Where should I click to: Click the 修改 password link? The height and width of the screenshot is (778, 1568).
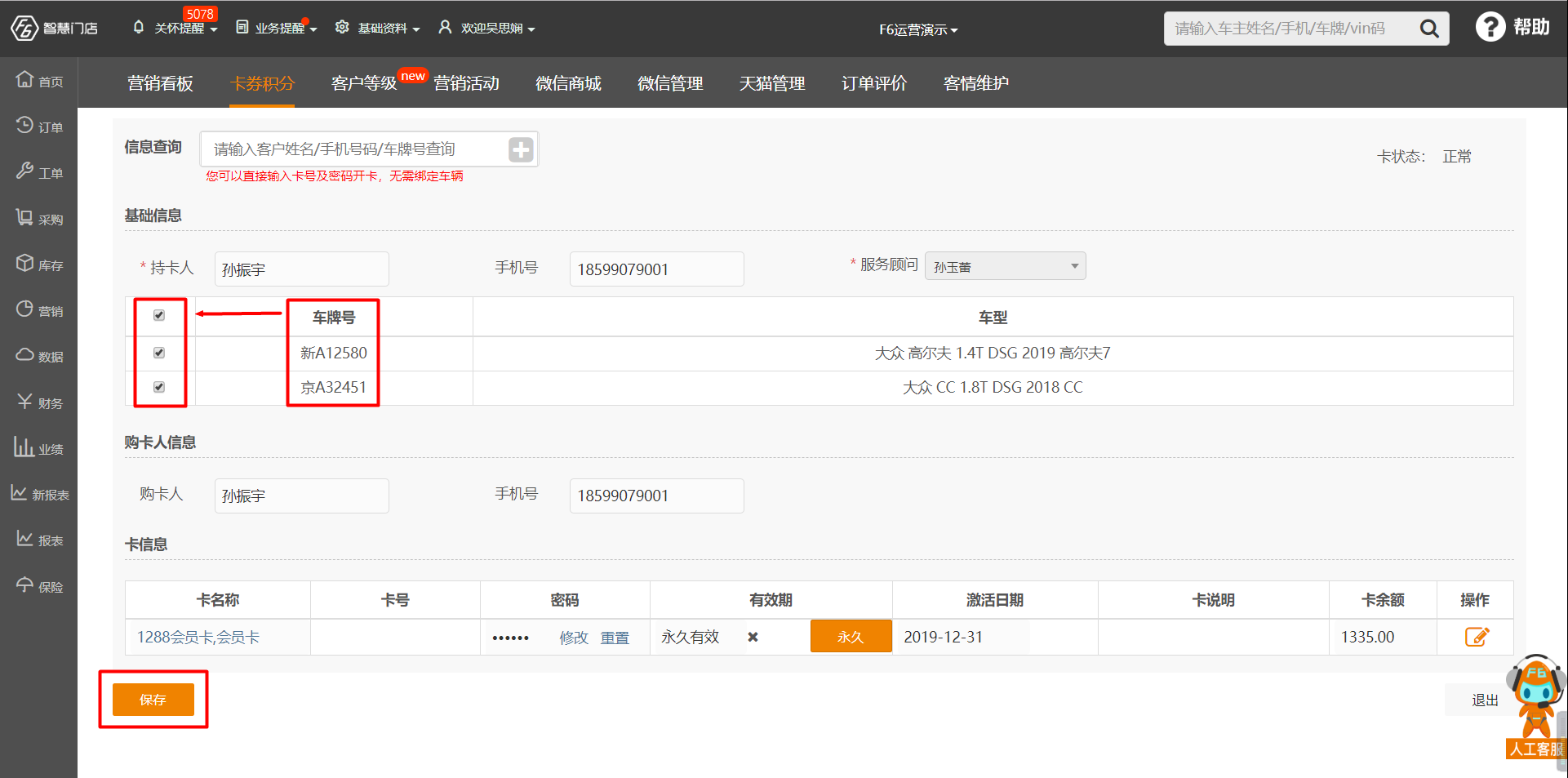coord(574,638)
